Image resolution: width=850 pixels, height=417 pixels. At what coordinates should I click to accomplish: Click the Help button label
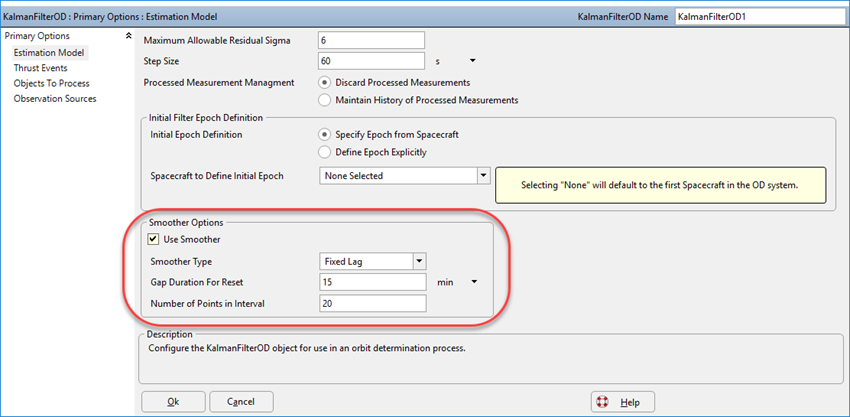630,402
